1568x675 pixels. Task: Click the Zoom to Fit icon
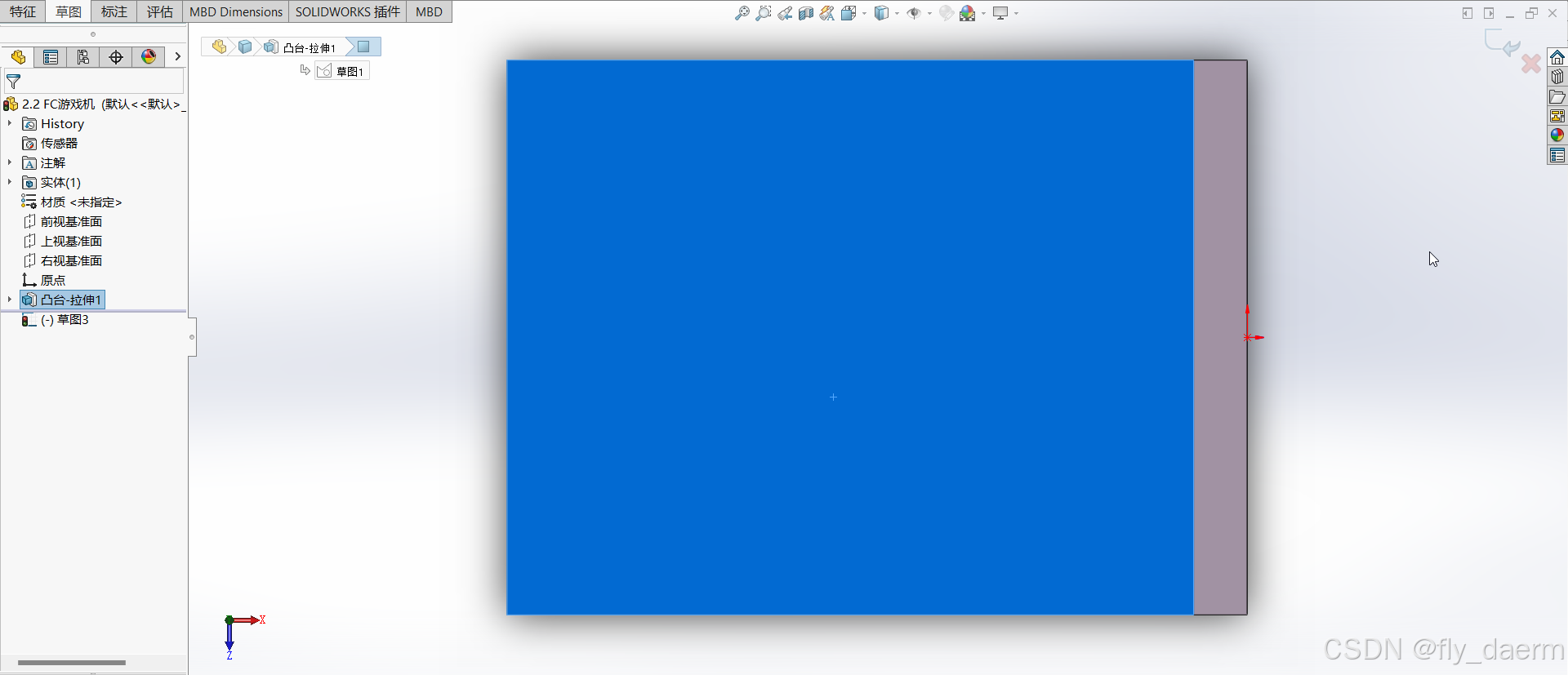click(742, 13)
